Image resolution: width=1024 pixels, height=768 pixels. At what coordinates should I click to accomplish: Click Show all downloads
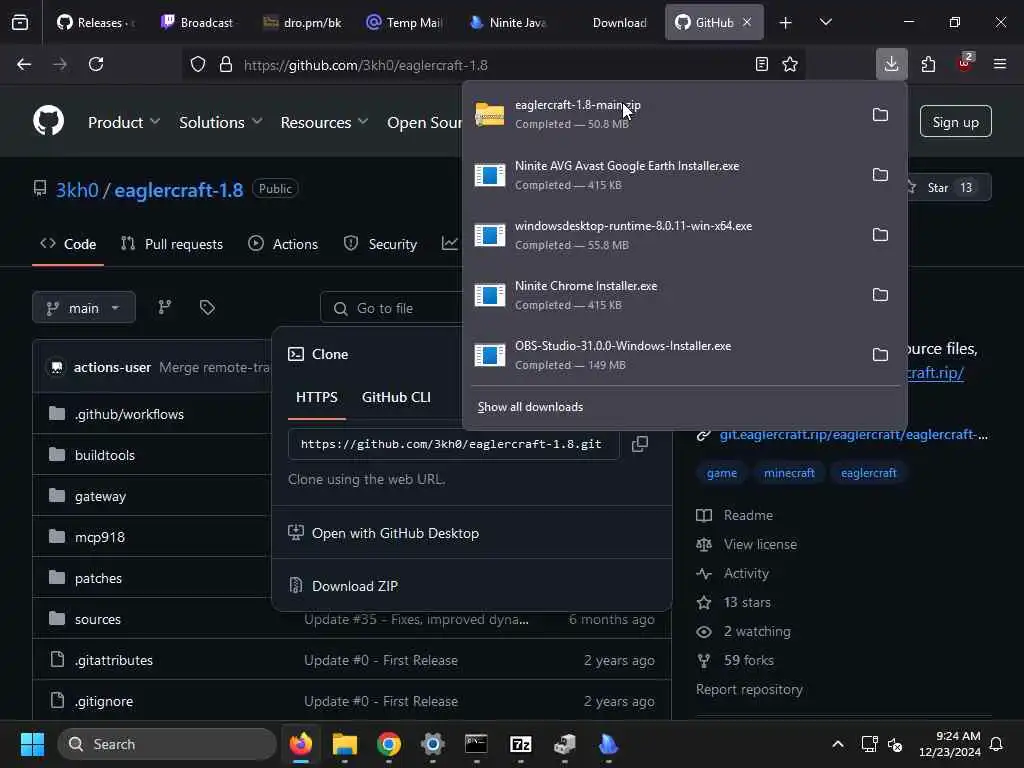tap(530, 407)
